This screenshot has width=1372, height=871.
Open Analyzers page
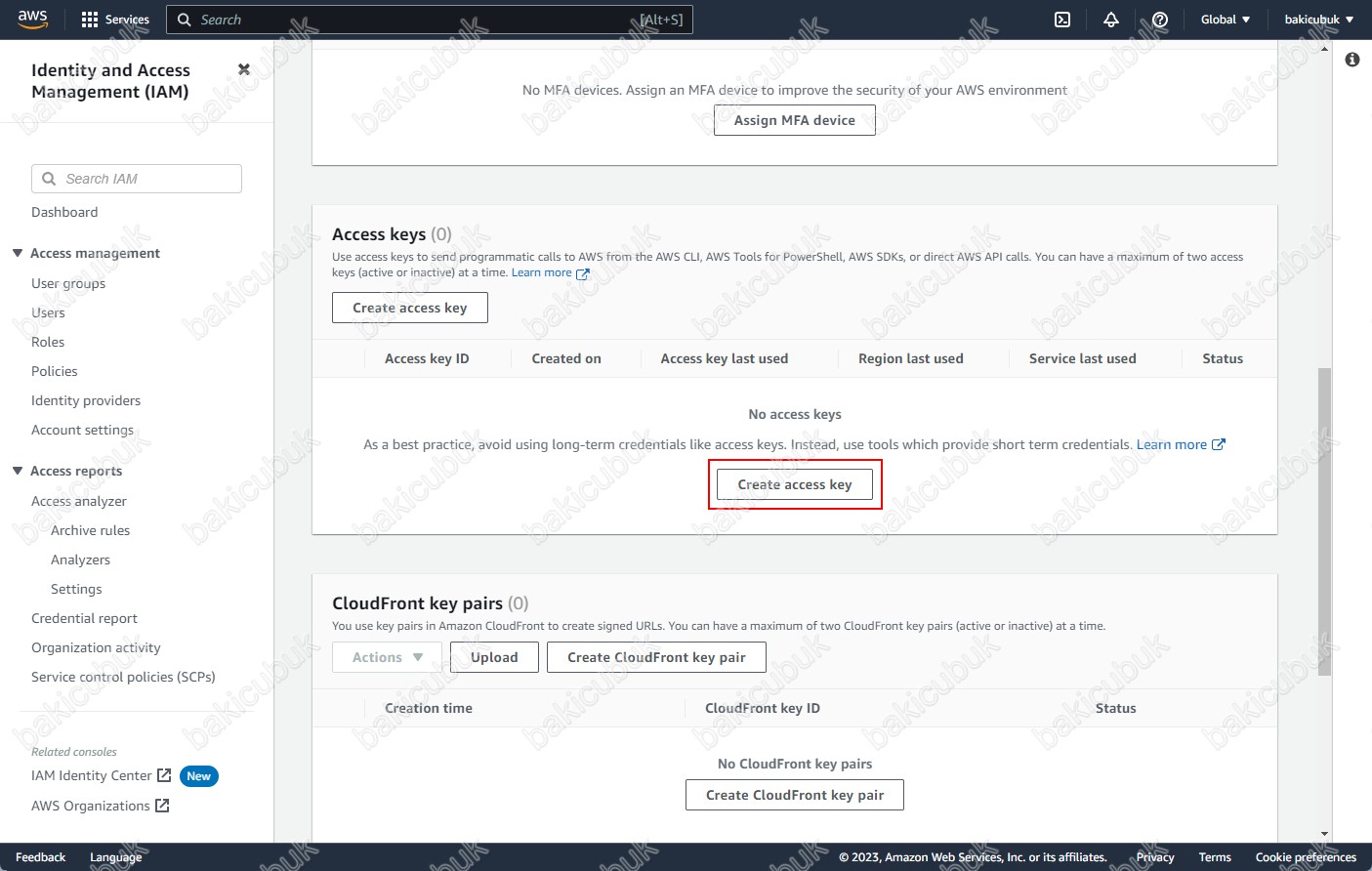[x=80, y=560]
